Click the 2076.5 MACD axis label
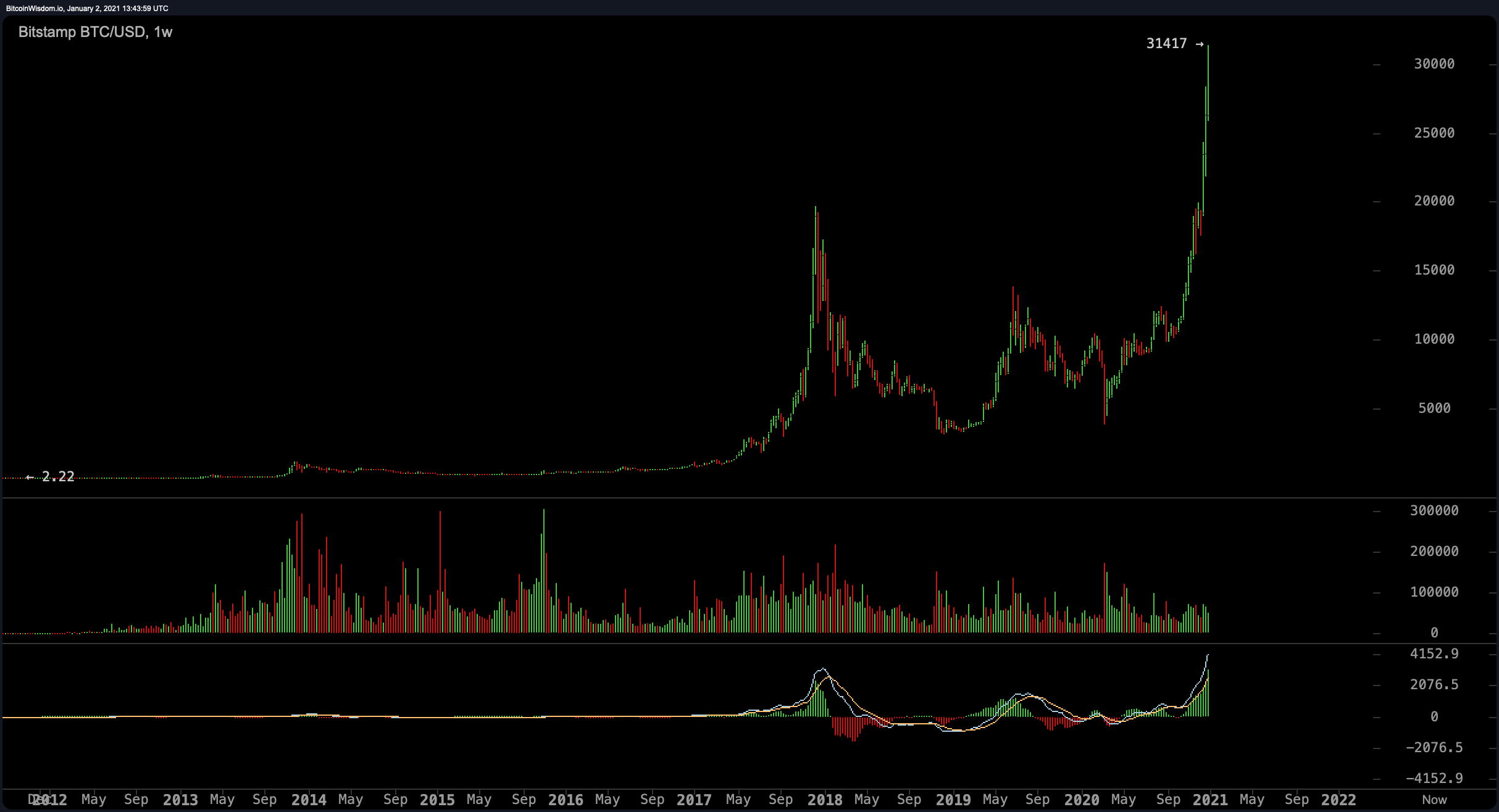Viewport: 1499px width, 812px height. [x=1434, y=685]
